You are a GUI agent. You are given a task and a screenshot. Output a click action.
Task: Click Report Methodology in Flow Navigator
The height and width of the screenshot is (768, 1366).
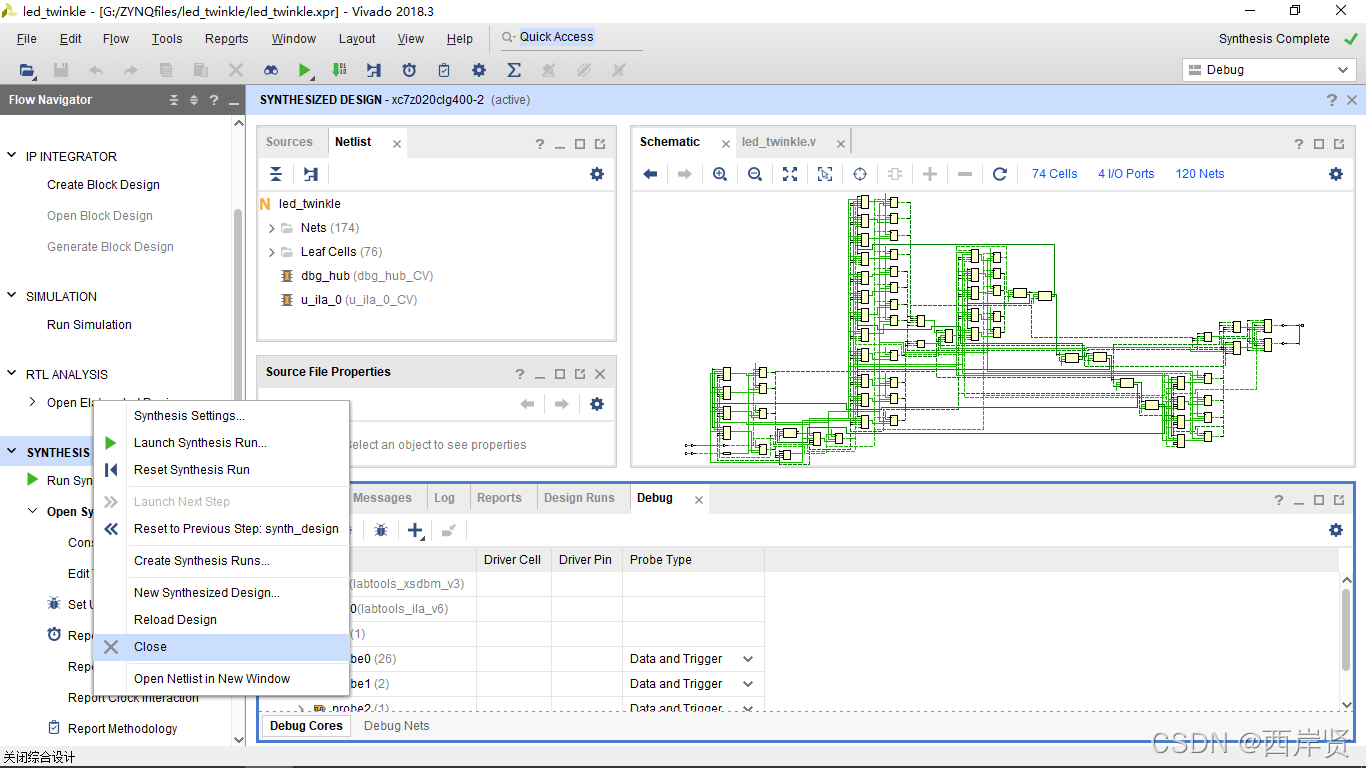[x=122, y=729]
